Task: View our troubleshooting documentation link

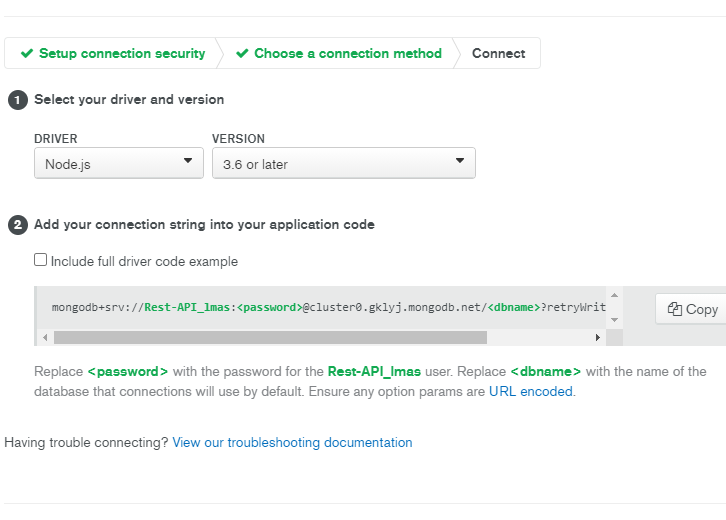Action: (292, 443)
